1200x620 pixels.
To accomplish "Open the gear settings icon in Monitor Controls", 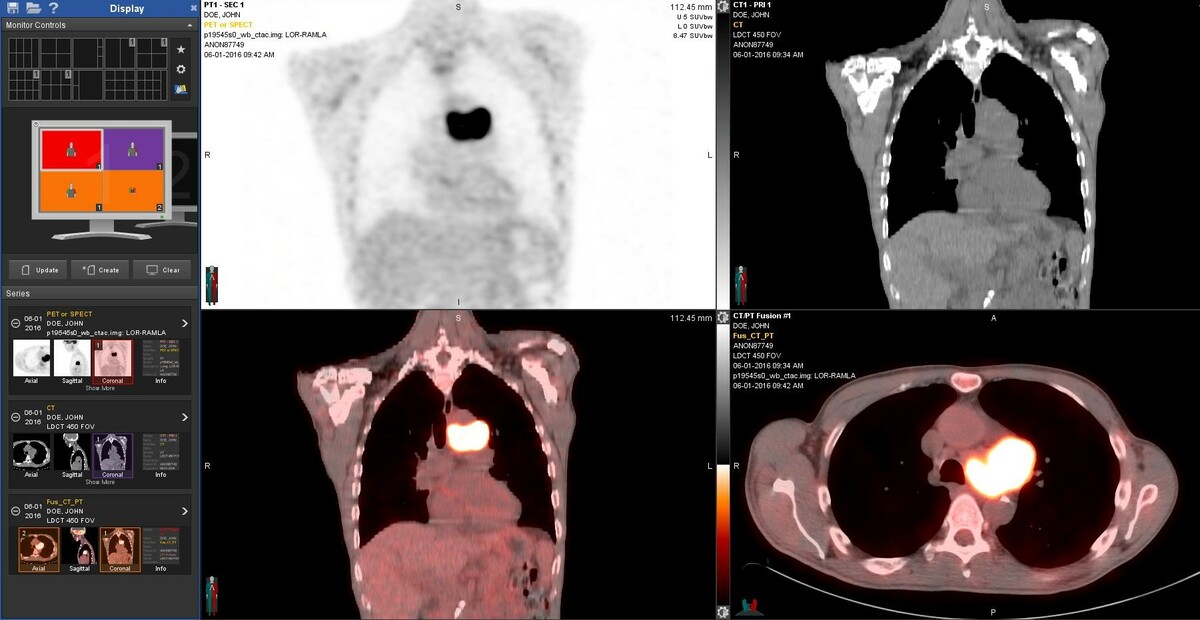I will [181, 68].
